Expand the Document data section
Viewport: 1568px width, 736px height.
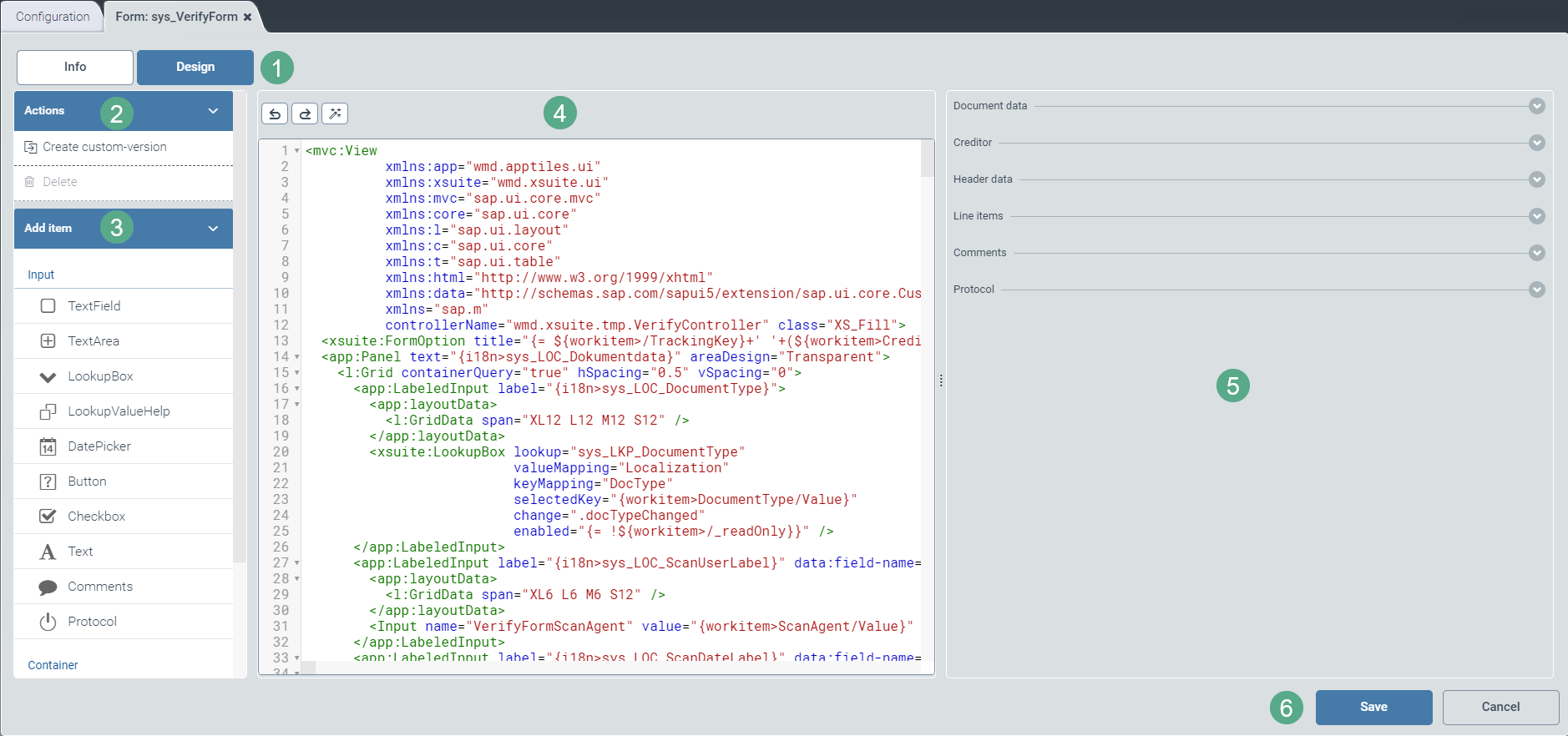point(1536,106)
